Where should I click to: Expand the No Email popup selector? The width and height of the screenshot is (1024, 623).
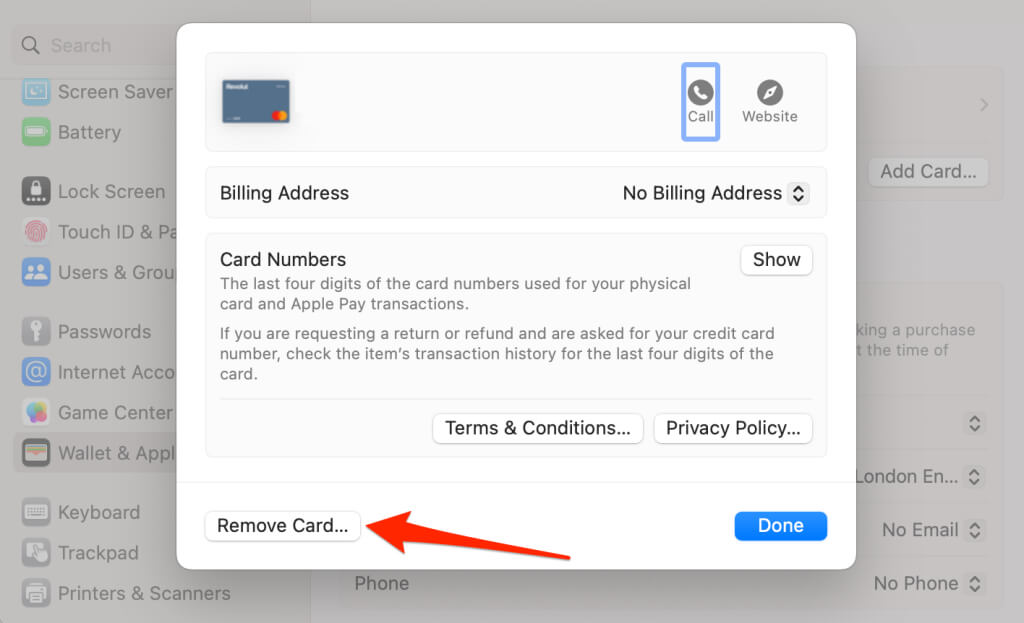pos(933,530)
